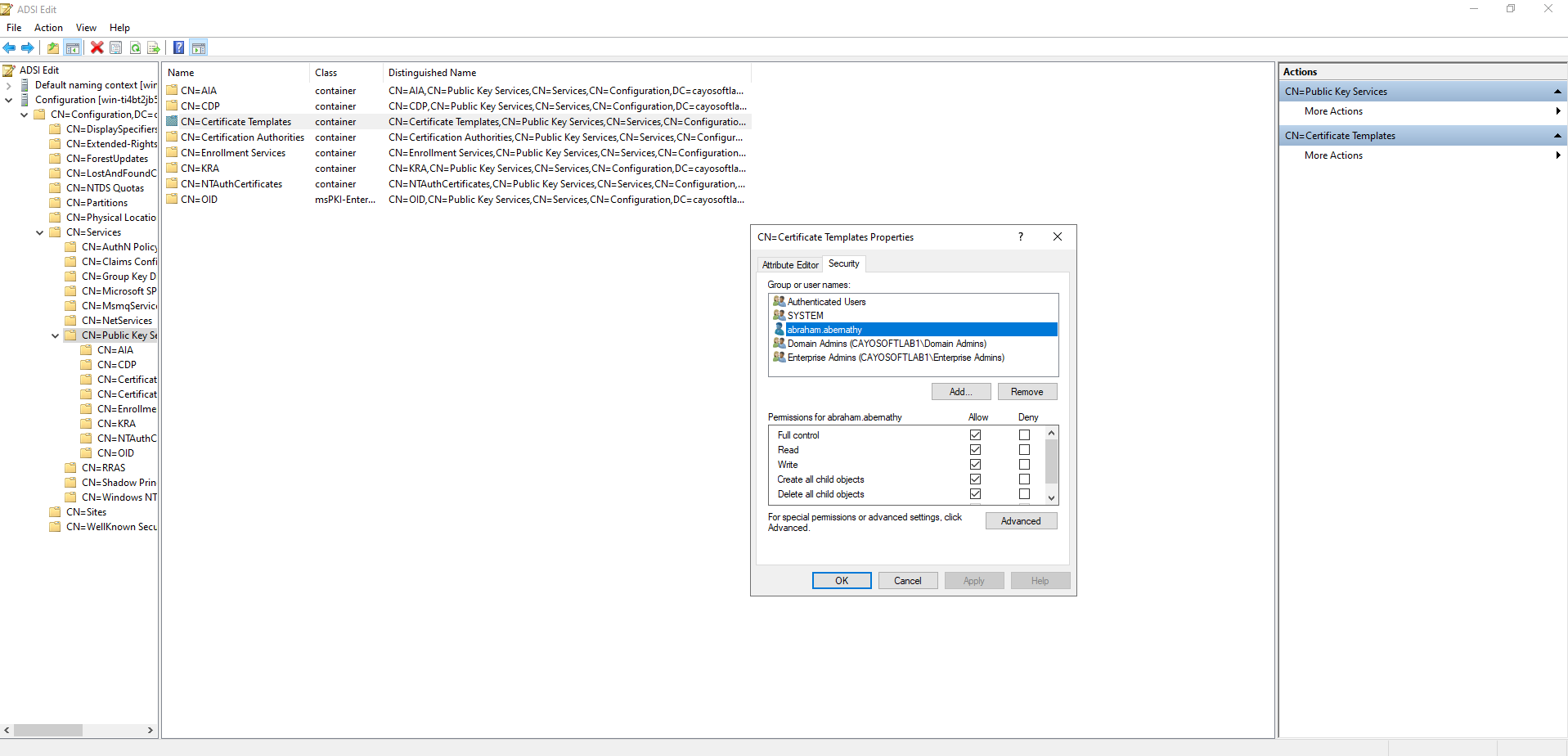Toggle the Allow checkbox for Full control
Screen dimensions: 1568x756
(975, 435)
